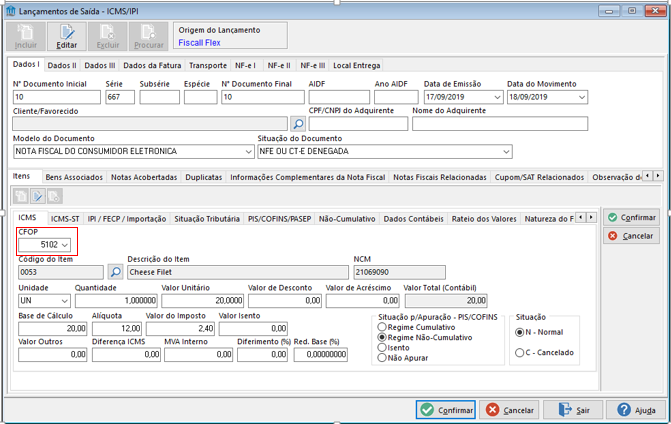Click the Quantidade input field

coord(116,301)
